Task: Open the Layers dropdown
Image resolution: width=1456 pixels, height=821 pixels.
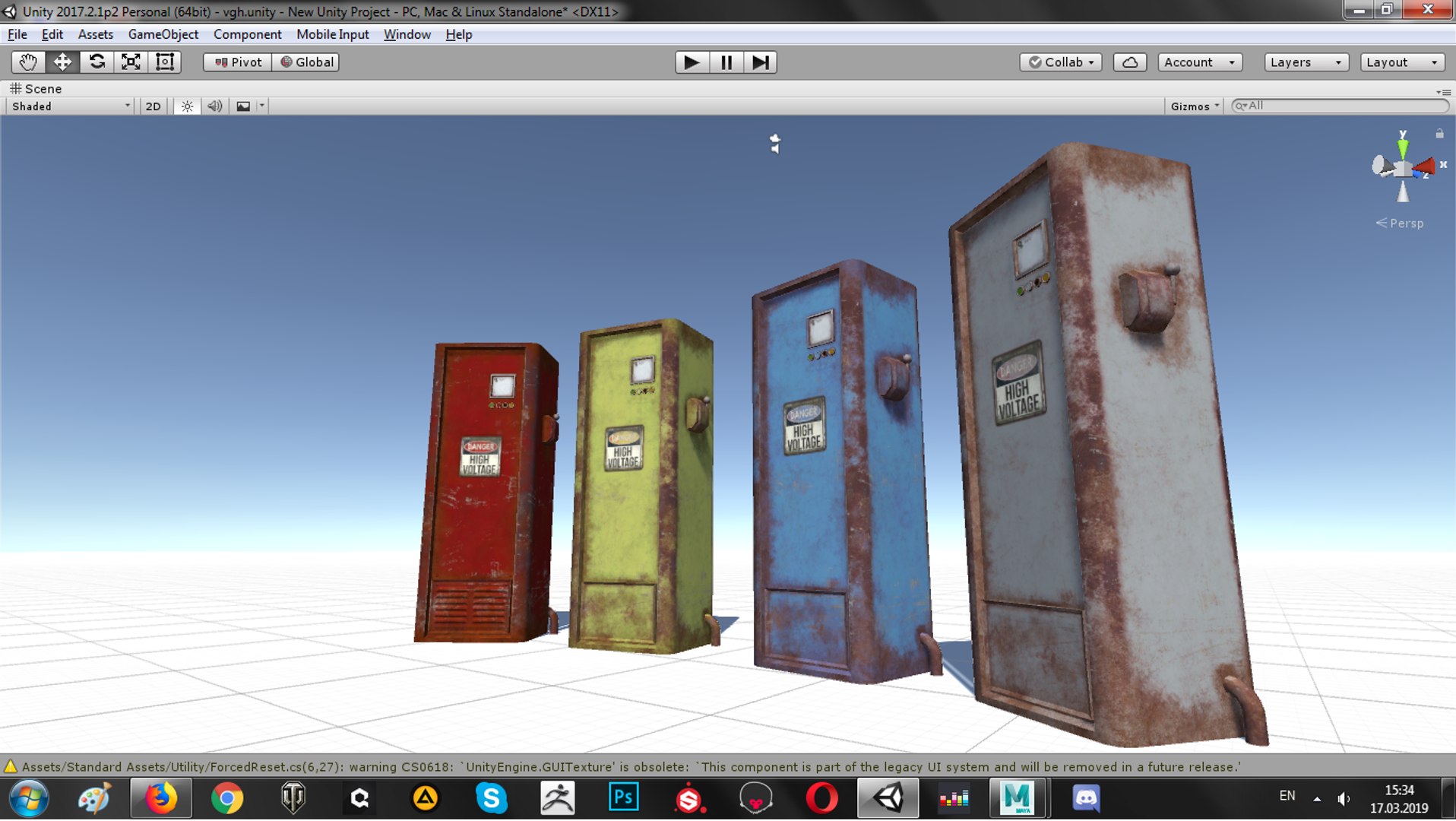Action: pos(1306,62)
